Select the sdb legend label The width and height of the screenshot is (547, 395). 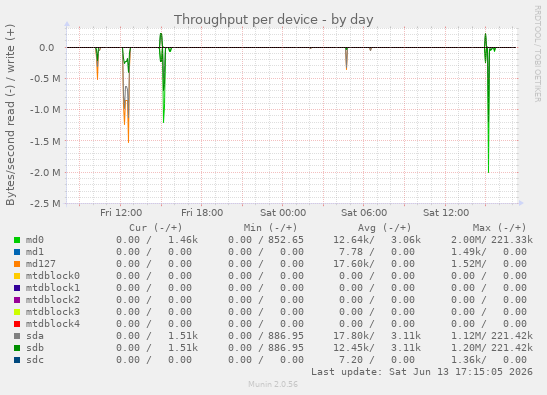click(35, 348)
